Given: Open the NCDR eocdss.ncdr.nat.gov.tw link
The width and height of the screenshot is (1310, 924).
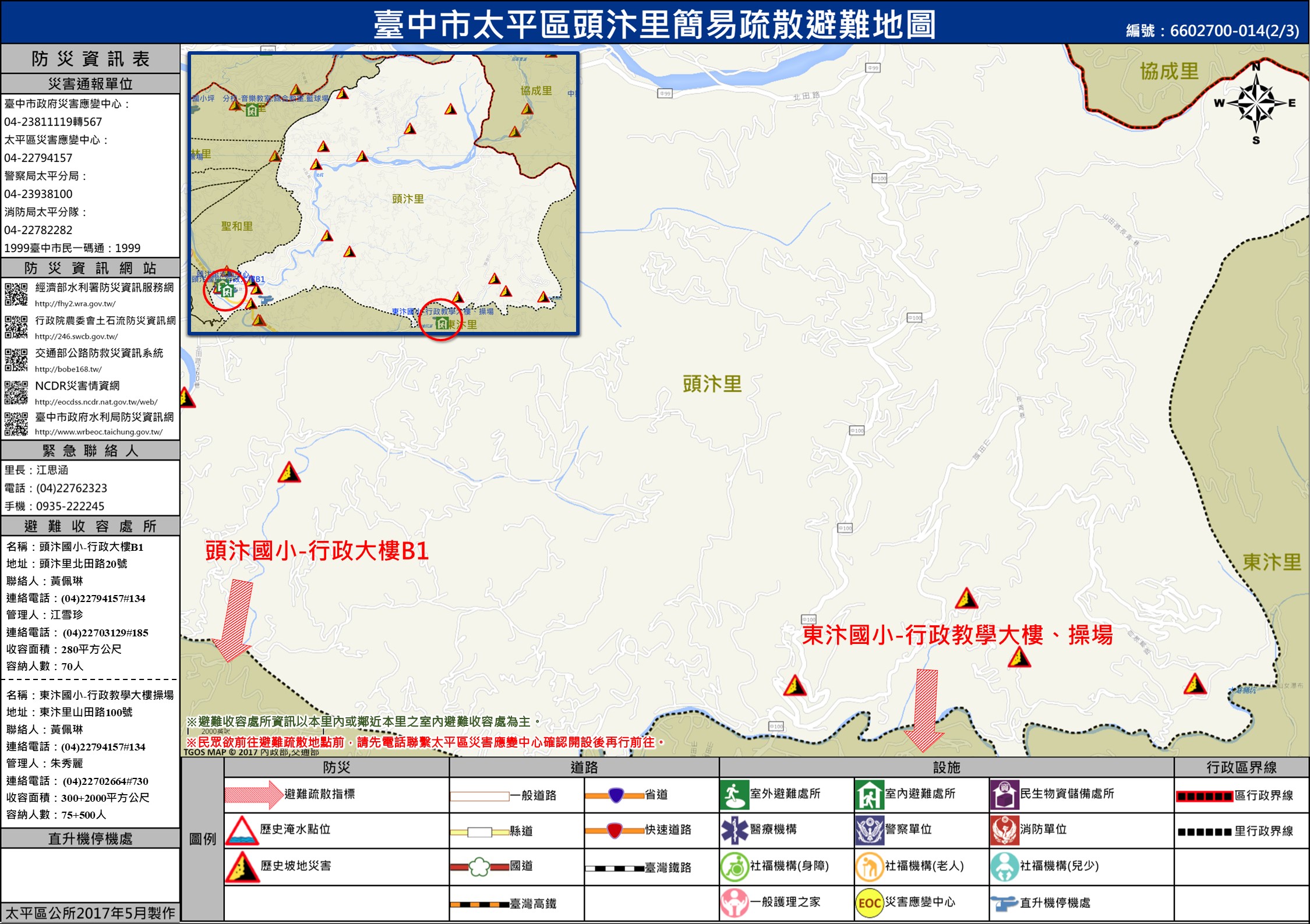Looking at the screenshot, I should pyautogui.click(x=96, y=402).
